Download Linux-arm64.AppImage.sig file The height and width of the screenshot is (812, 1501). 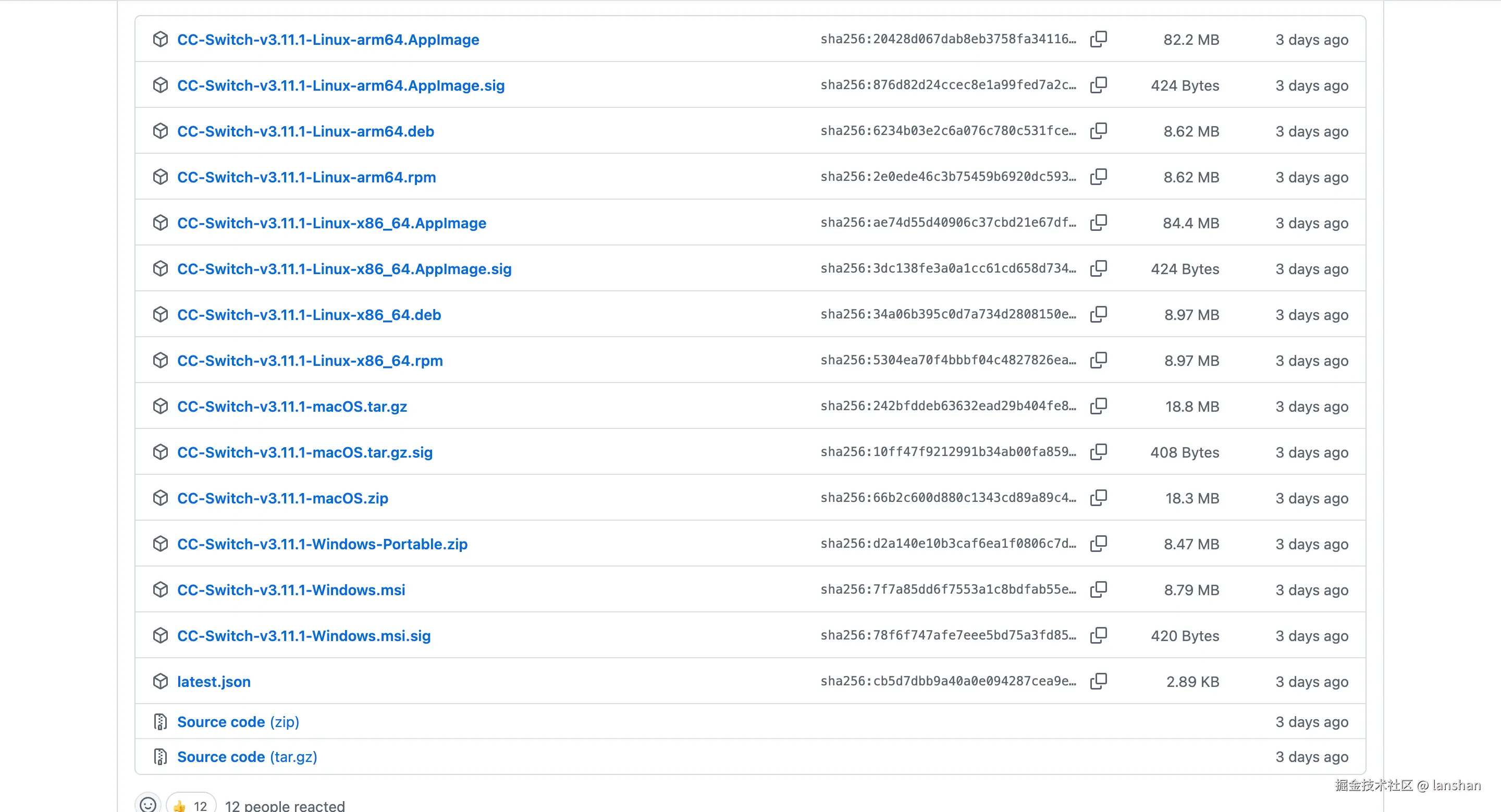coord(340,85)
